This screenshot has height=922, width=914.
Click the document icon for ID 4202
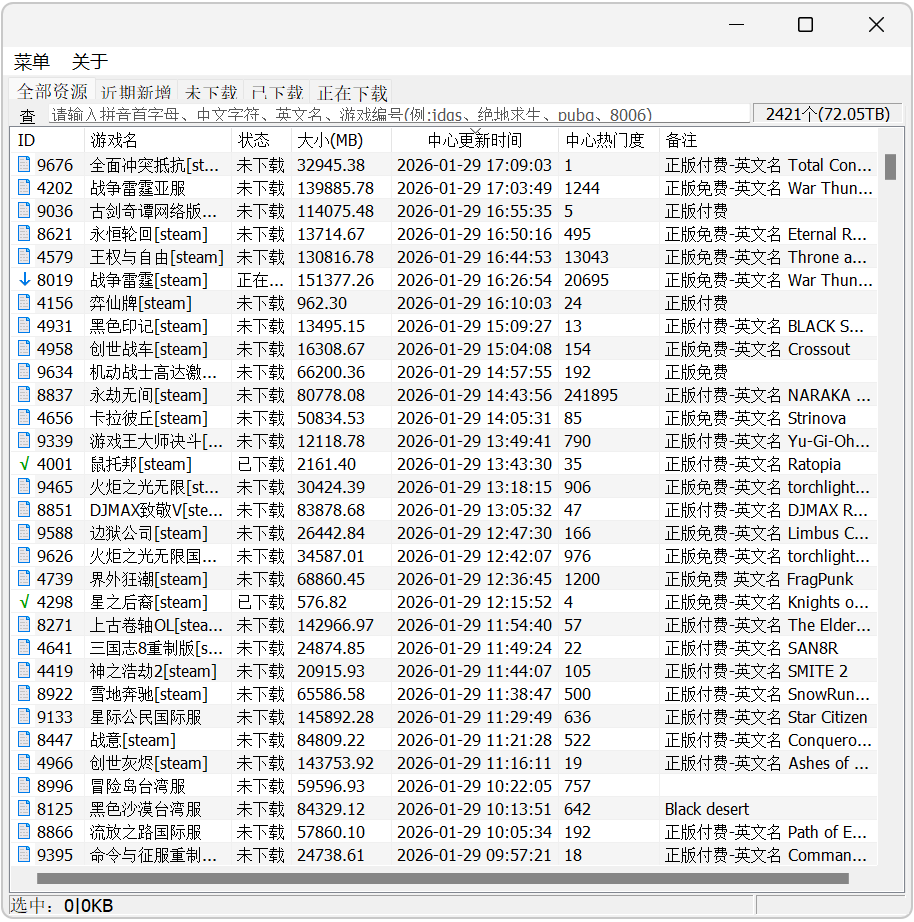click(x=24, y=188)
